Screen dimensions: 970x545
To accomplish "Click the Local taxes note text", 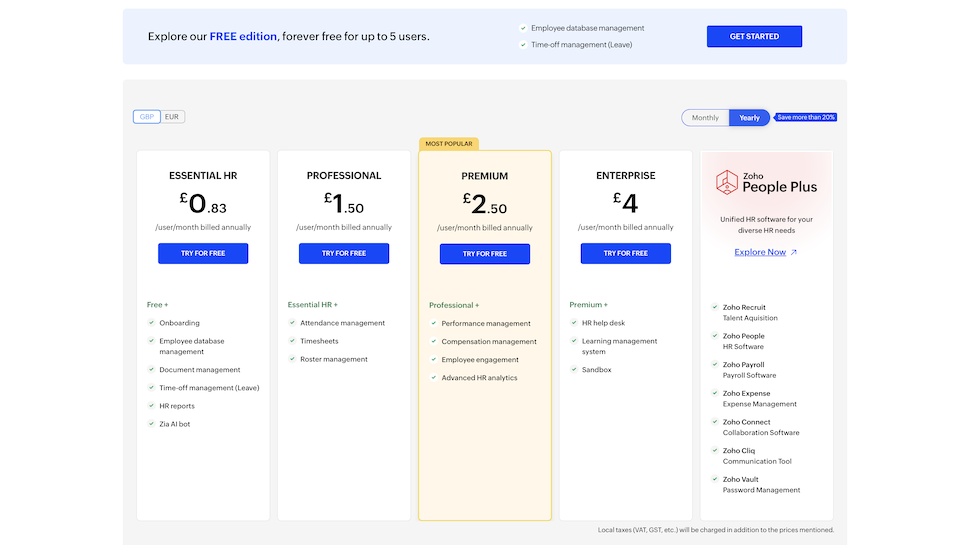I will tap(716, 530).
